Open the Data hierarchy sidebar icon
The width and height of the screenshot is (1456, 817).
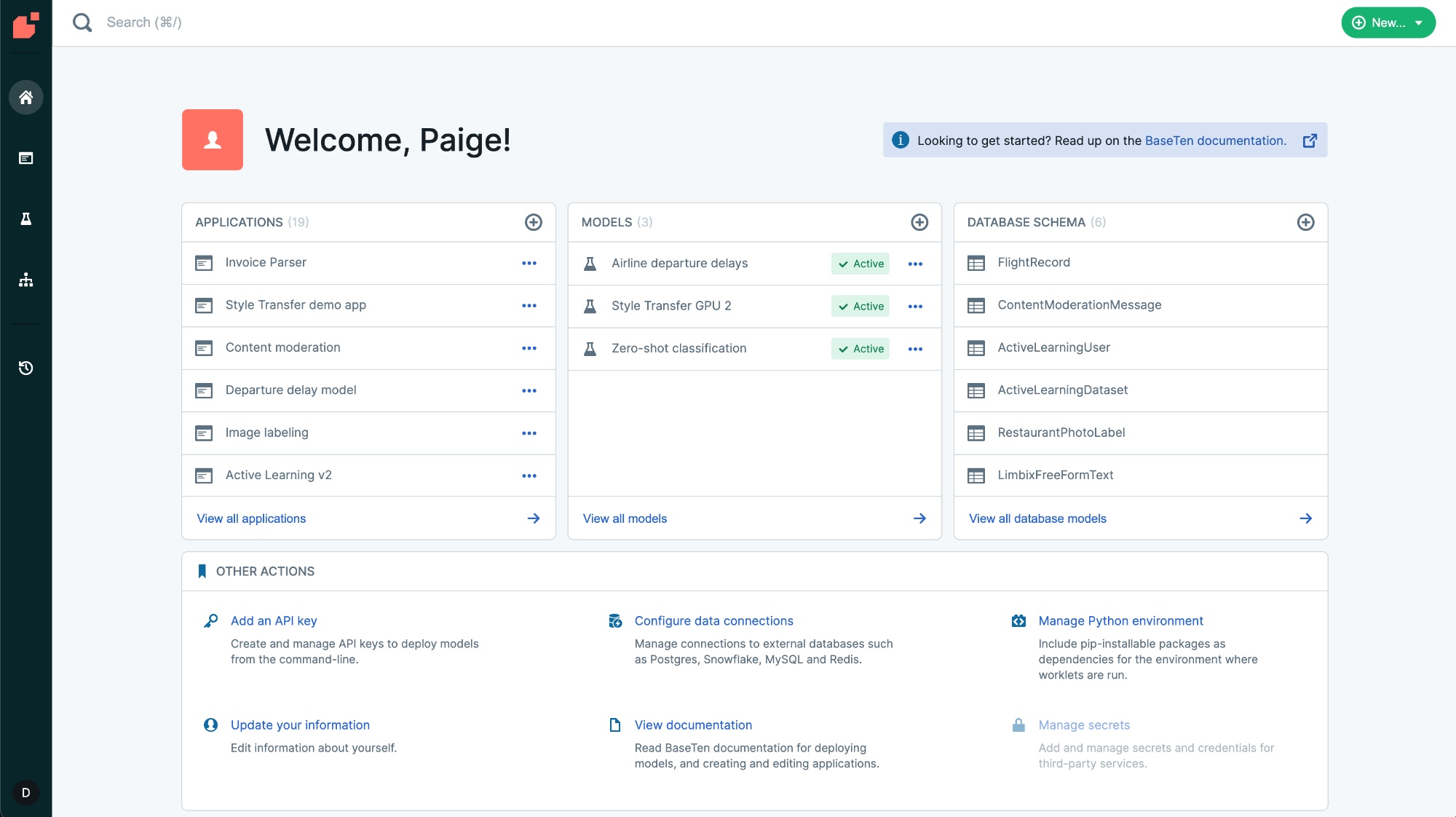pos(26,280)
